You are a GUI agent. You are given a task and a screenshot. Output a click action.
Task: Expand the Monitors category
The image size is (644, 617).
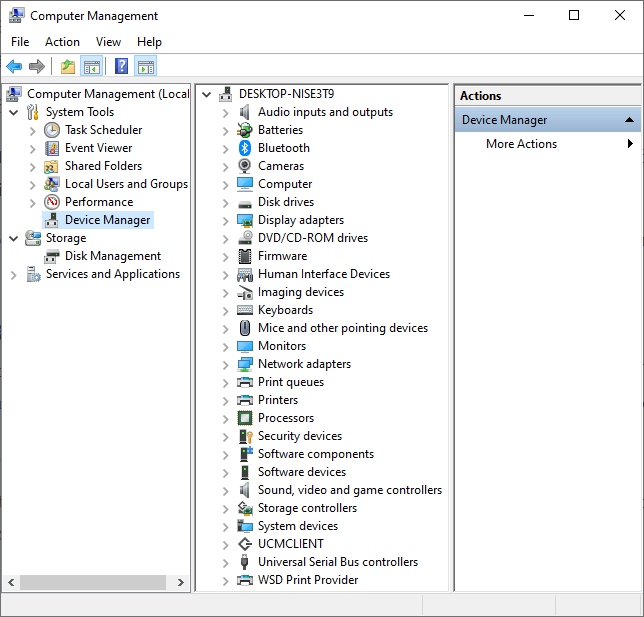click(x=225, y=347)
